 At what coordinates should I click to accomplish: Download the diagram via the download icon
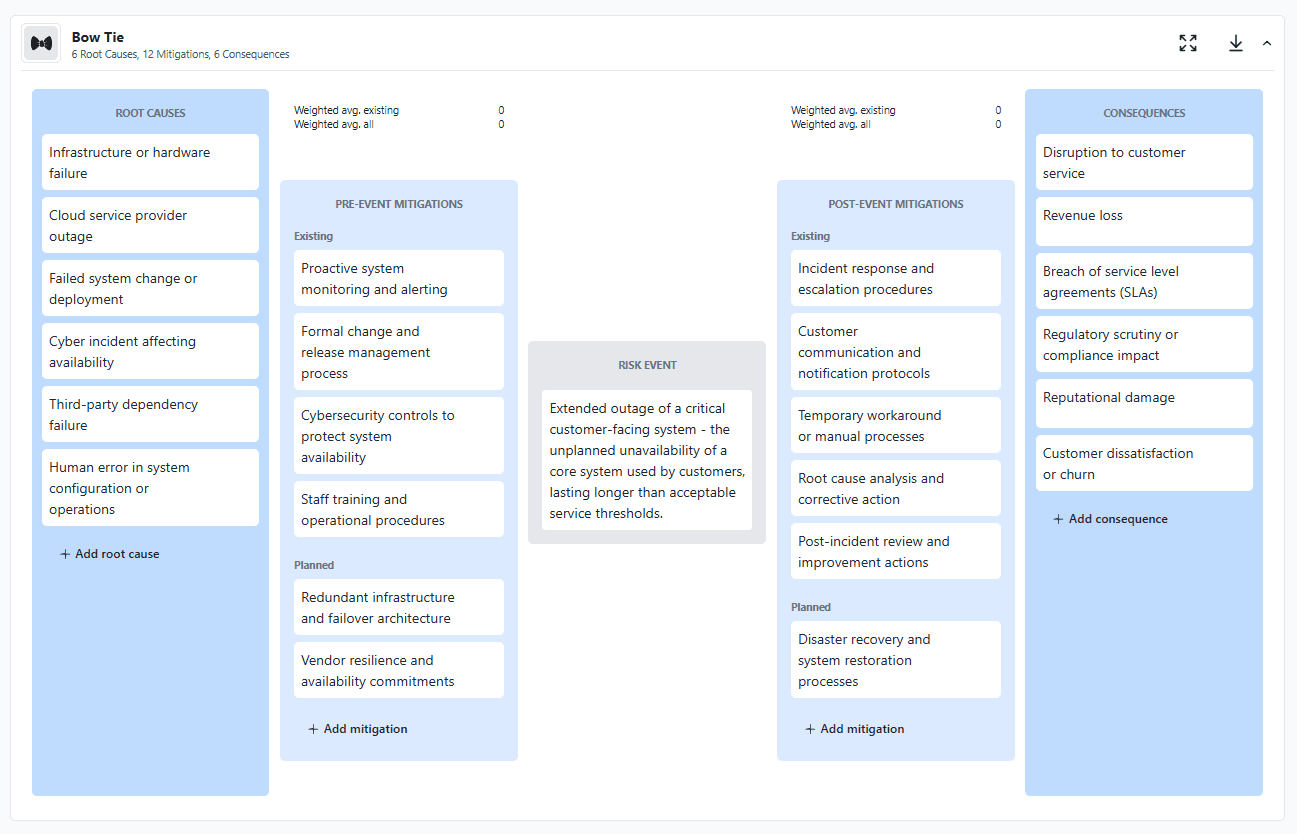coord(1235,43)
